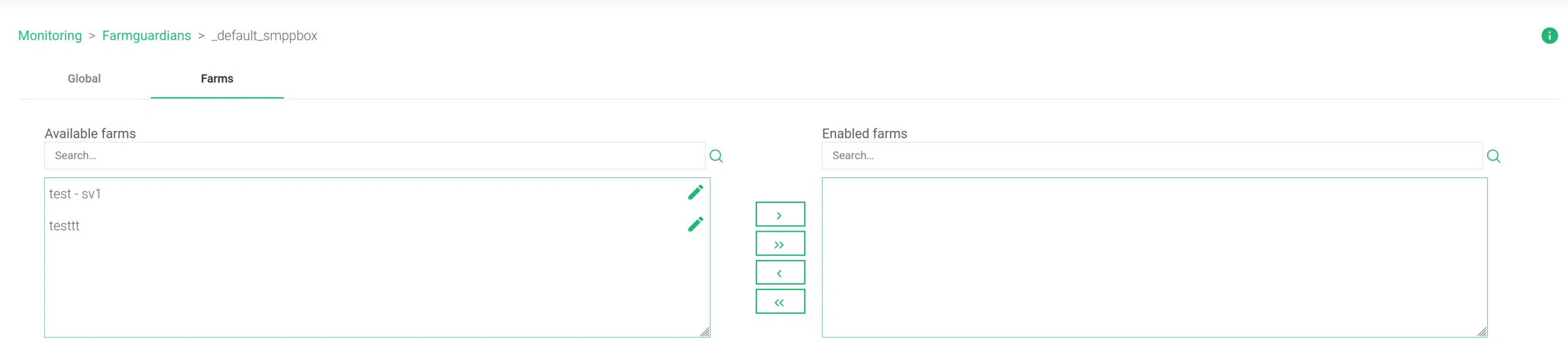The height and width of the screenshot is (353, 1568).
Task: Switch to the Global tab
Action: point(84,79)
